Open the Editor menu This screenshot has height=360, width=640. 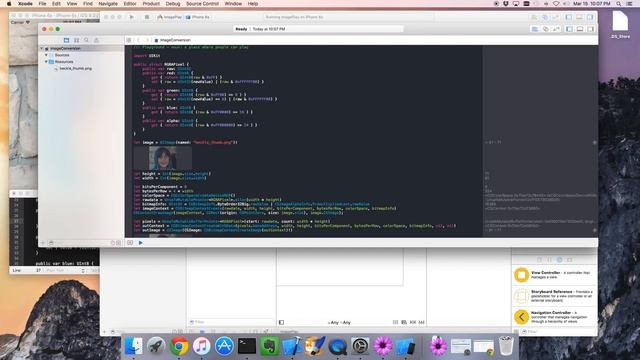(x=130, y=4)
